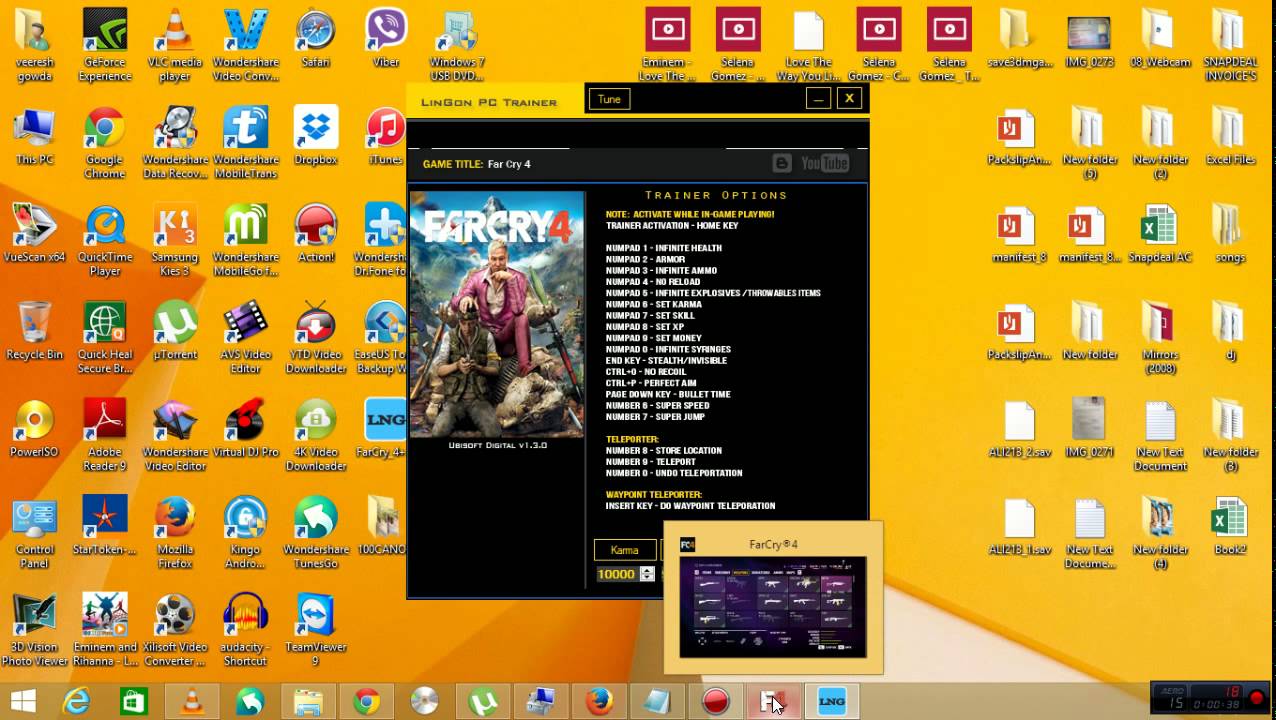Click the Far Cry 4 cover art image

(x=497, y=314)
